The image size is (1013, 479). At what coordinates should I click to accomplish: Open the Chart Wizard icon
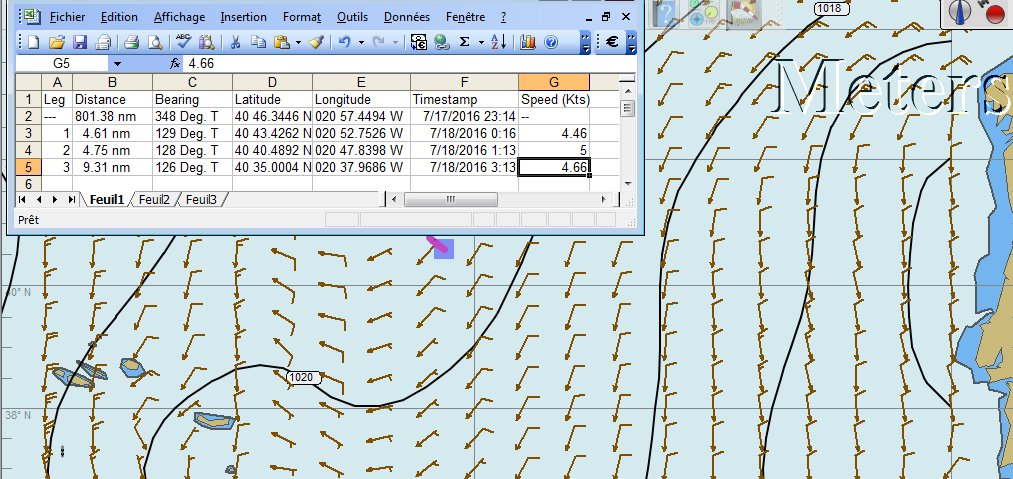coord(528,43)
